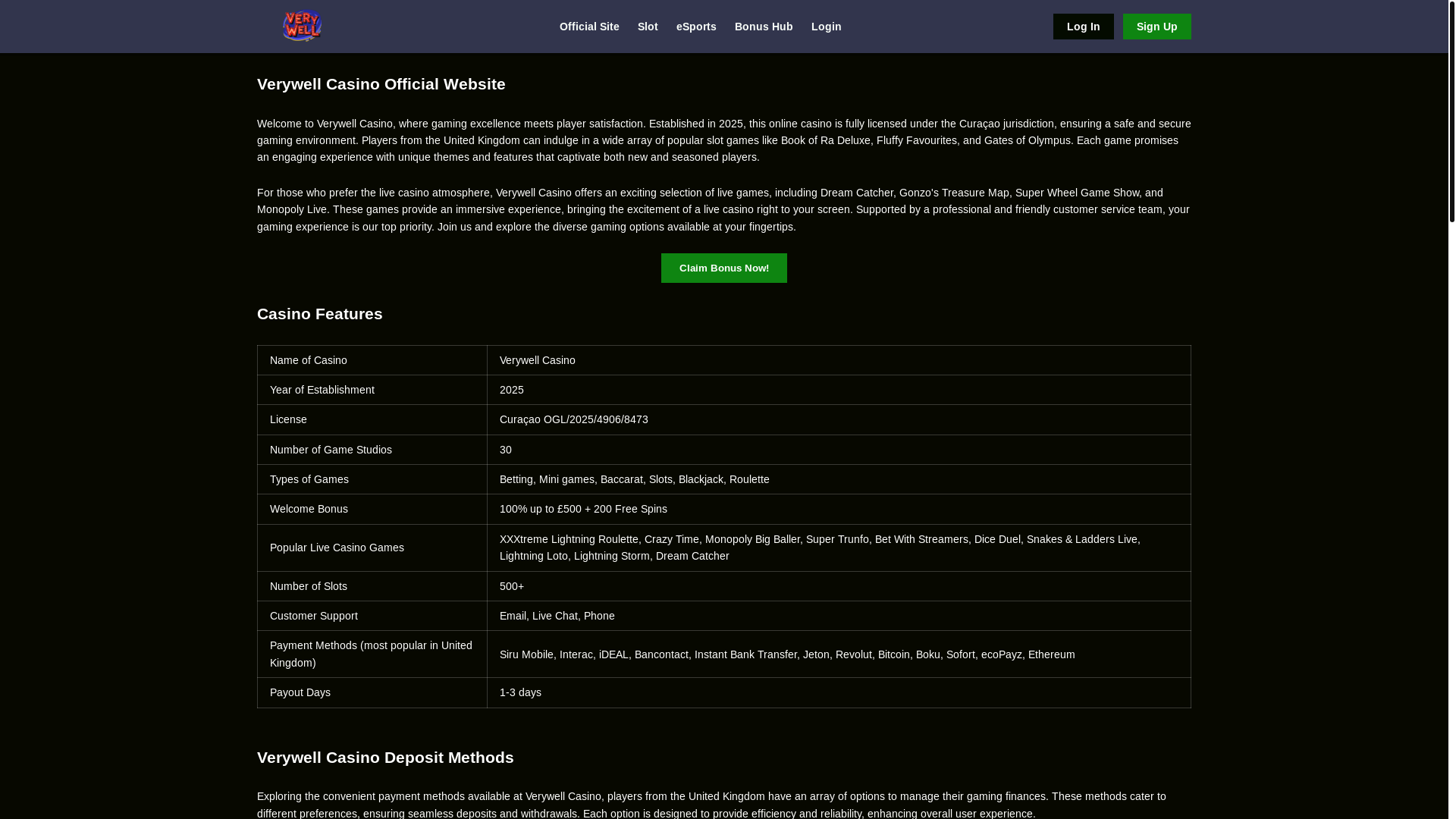Click the 'License' label cell
This screenshot has height=819, width=1456.
click(372, 419)
